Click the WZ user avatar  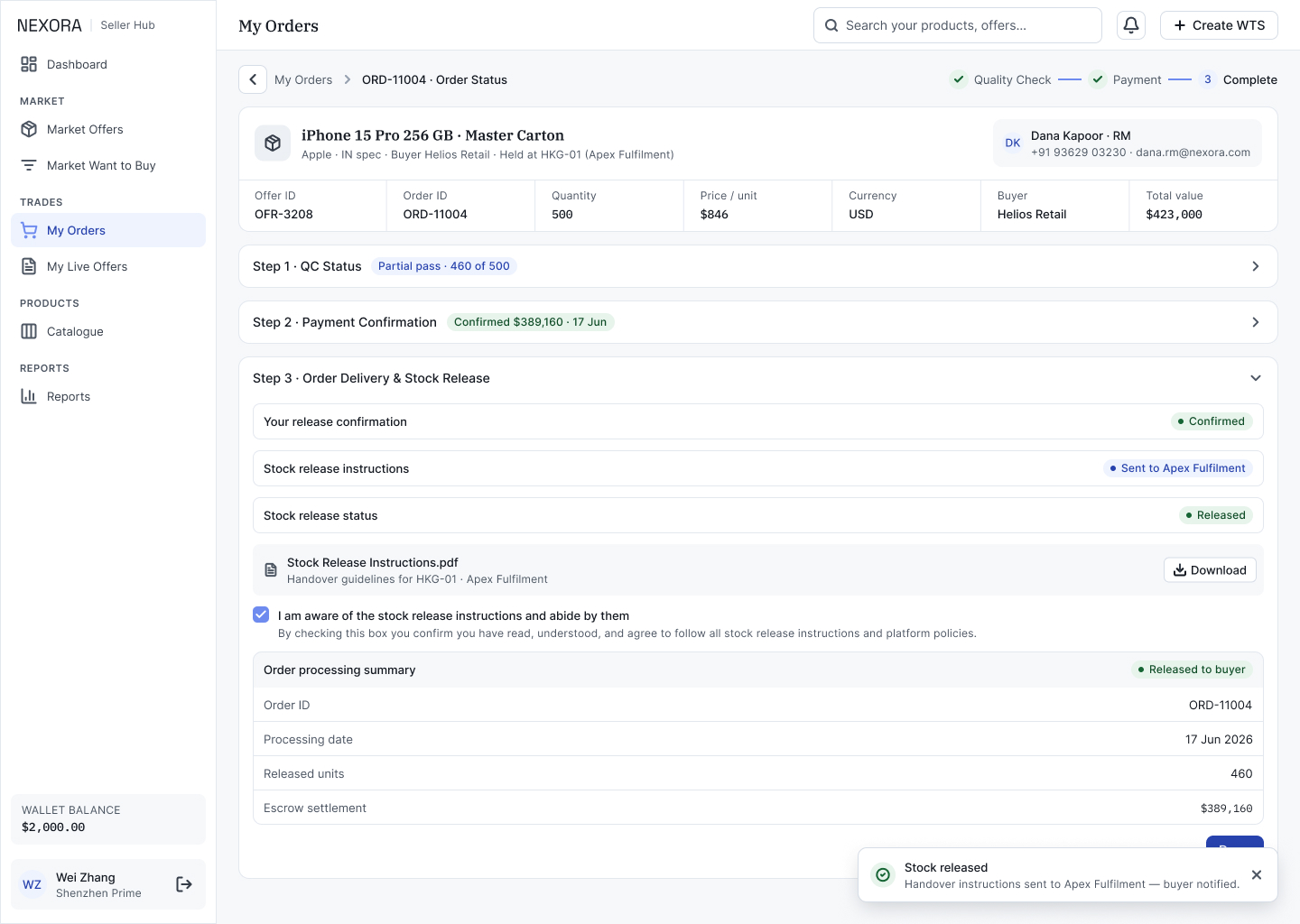pyautogui.click(x=32, y=884)
